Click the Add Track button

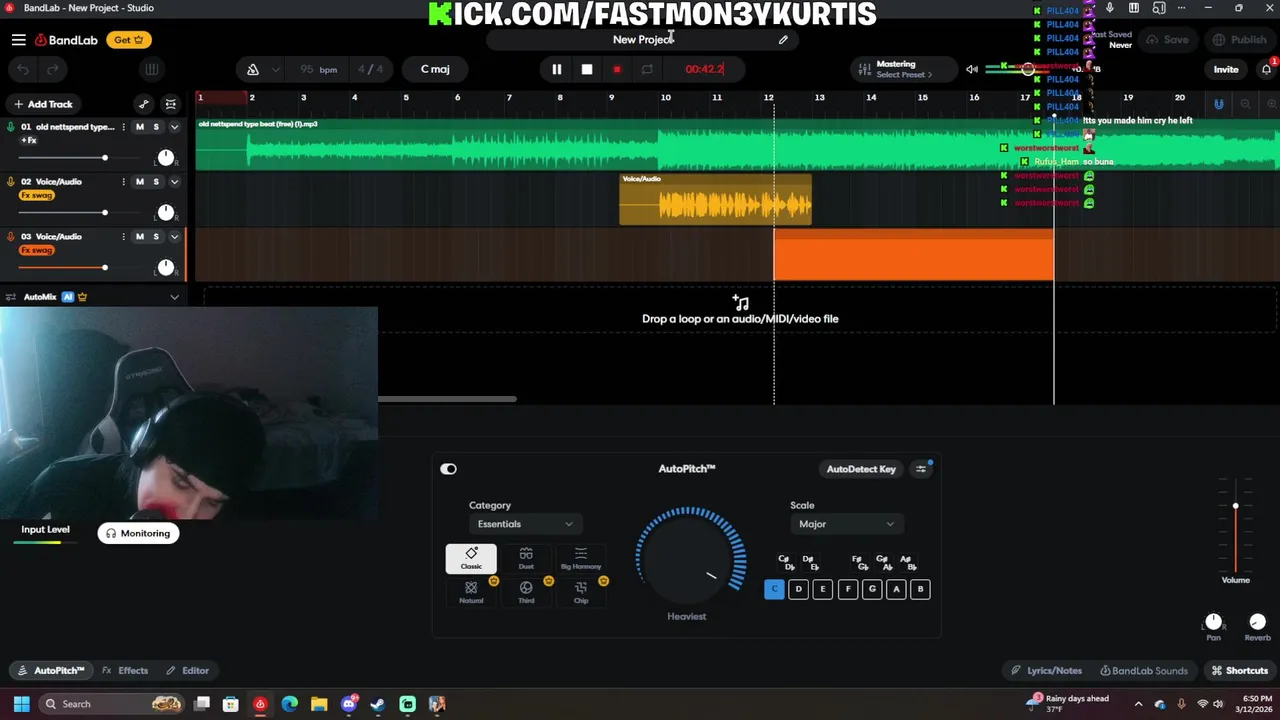pos(43,104)
